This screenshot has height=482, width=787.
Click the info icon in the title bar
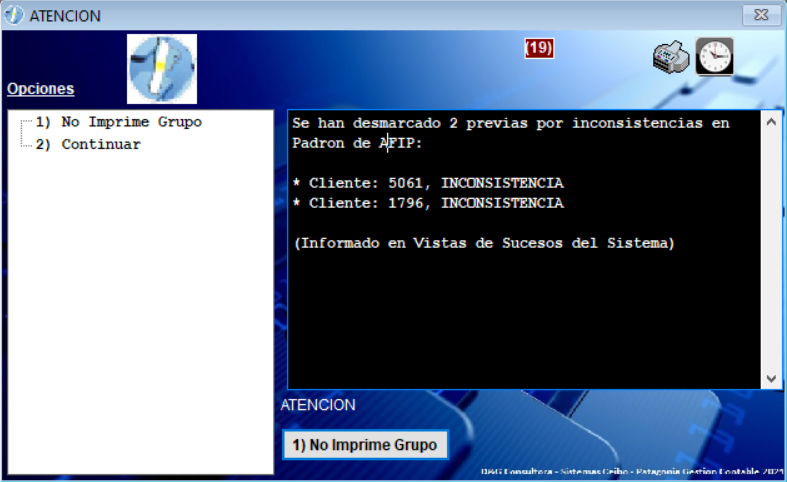(x=15, y=16)
